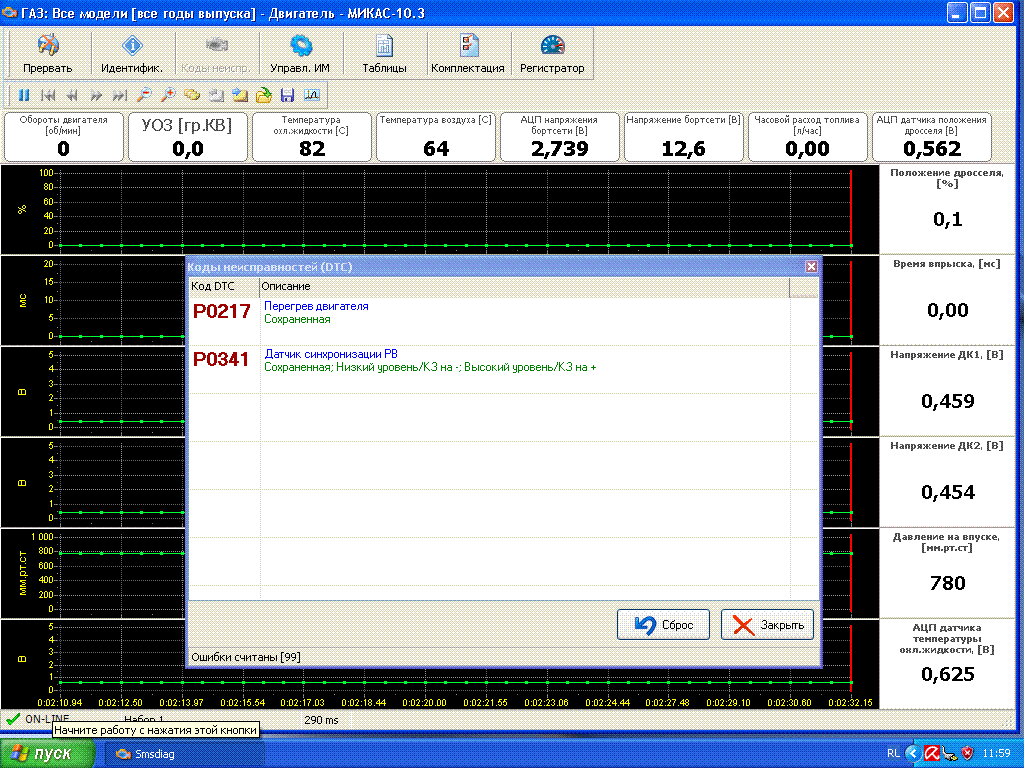
Task: Pause the live graph recording
Action: click(x=24, y=95)
